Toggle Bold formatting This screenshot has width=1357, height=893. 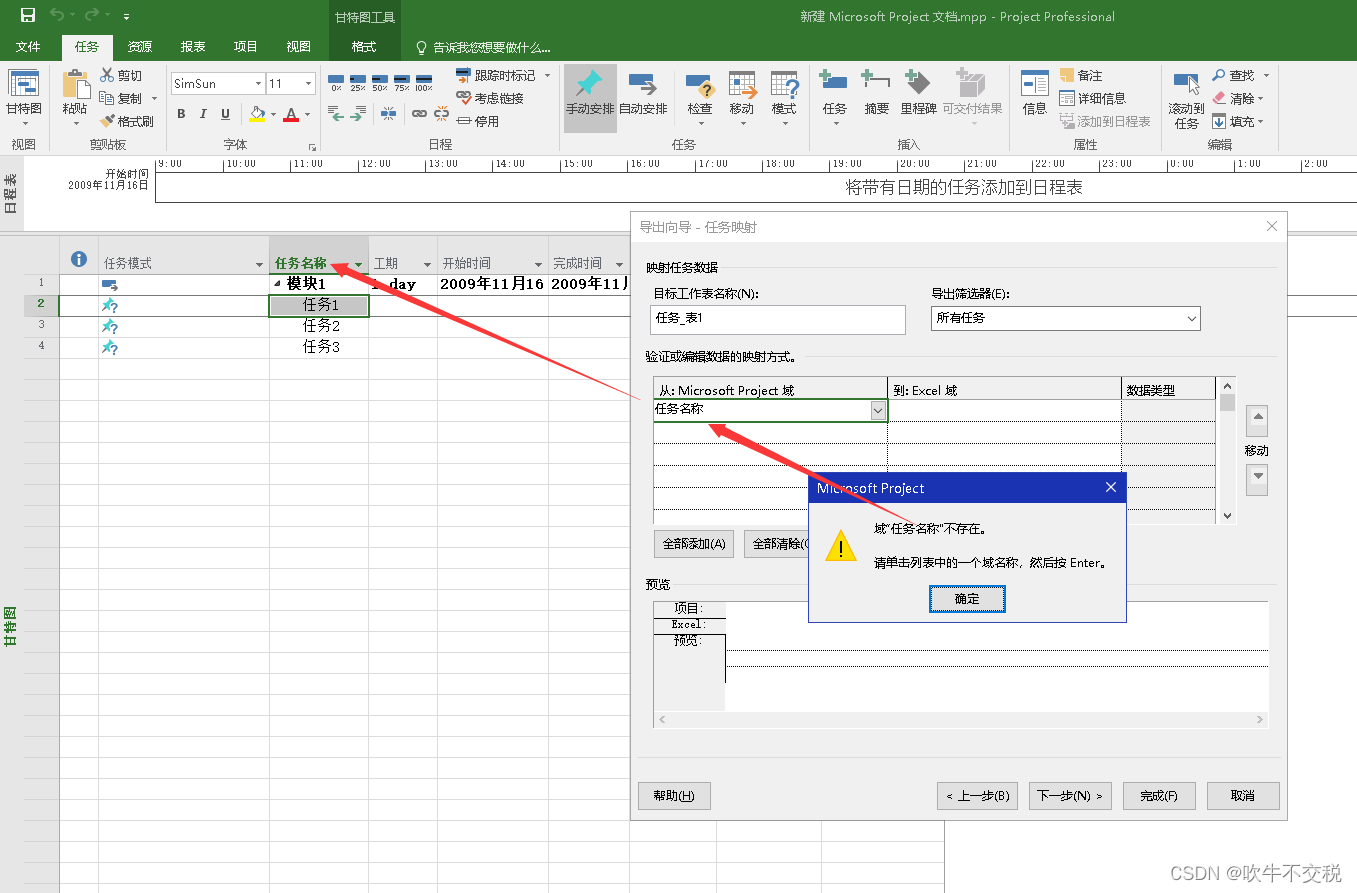click(x=181, y=114)
